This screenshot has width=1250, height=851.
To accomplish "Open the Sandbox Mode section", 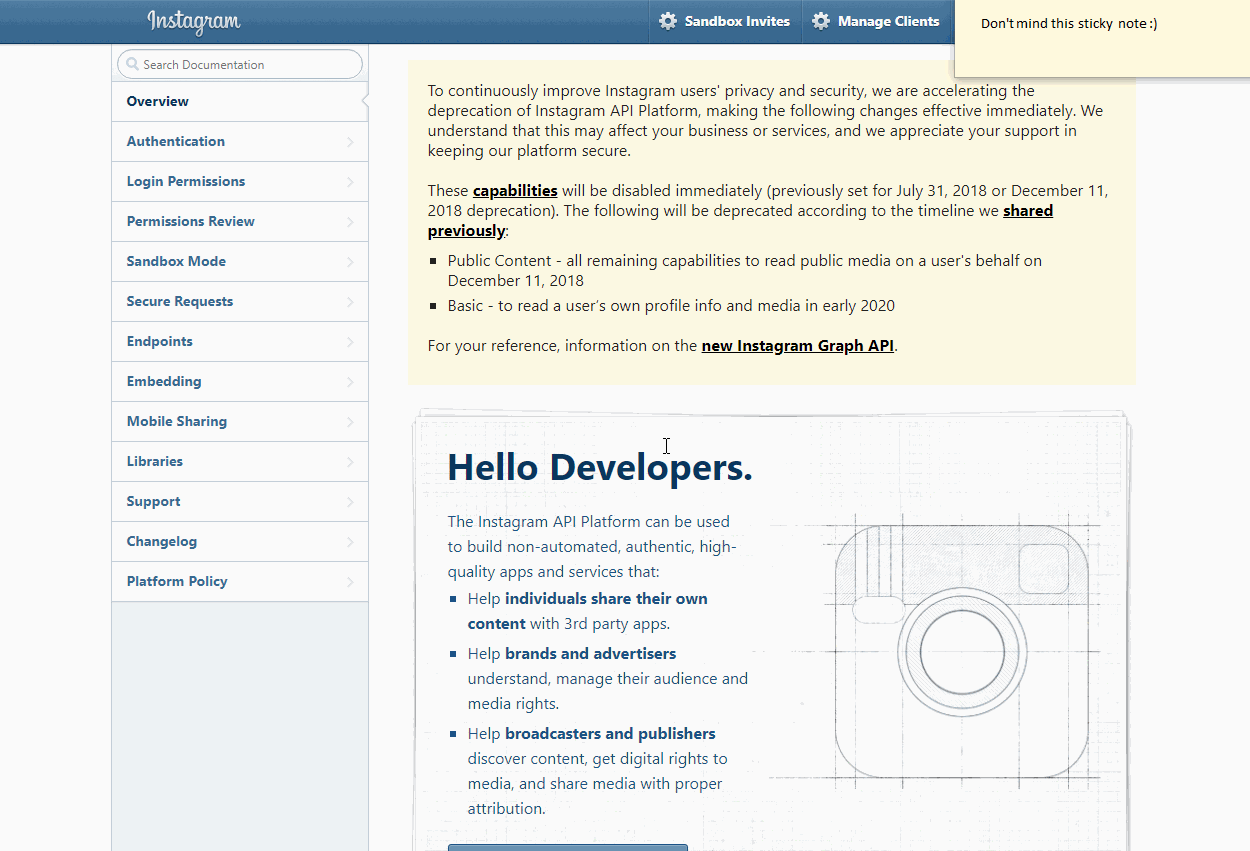I will pos(176,261).
